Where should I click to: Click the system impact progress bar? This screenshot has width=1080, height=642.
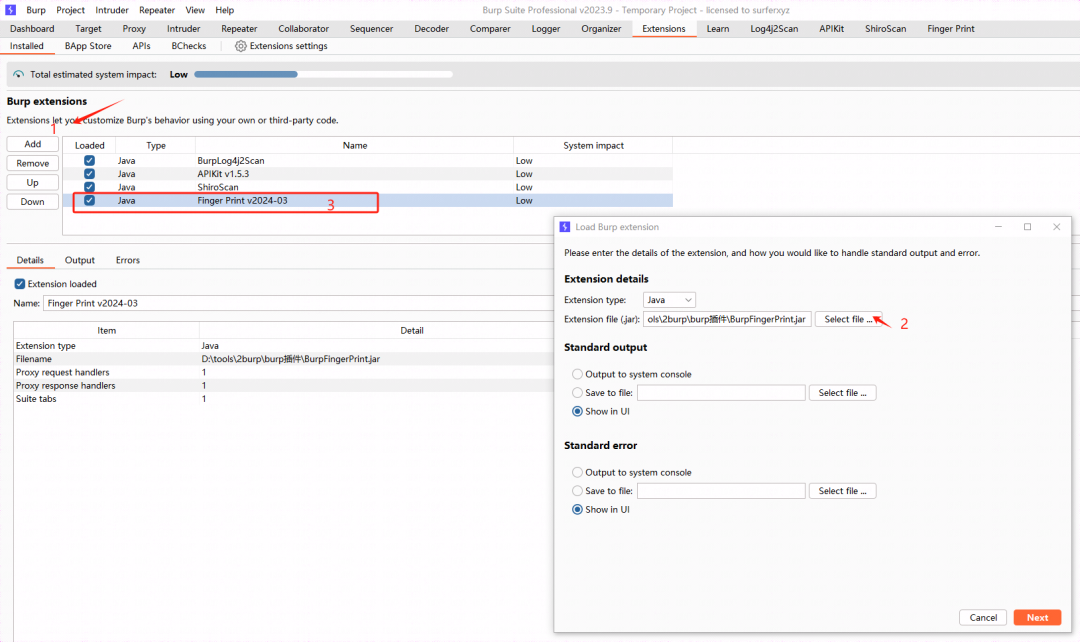tap(323, 74)
